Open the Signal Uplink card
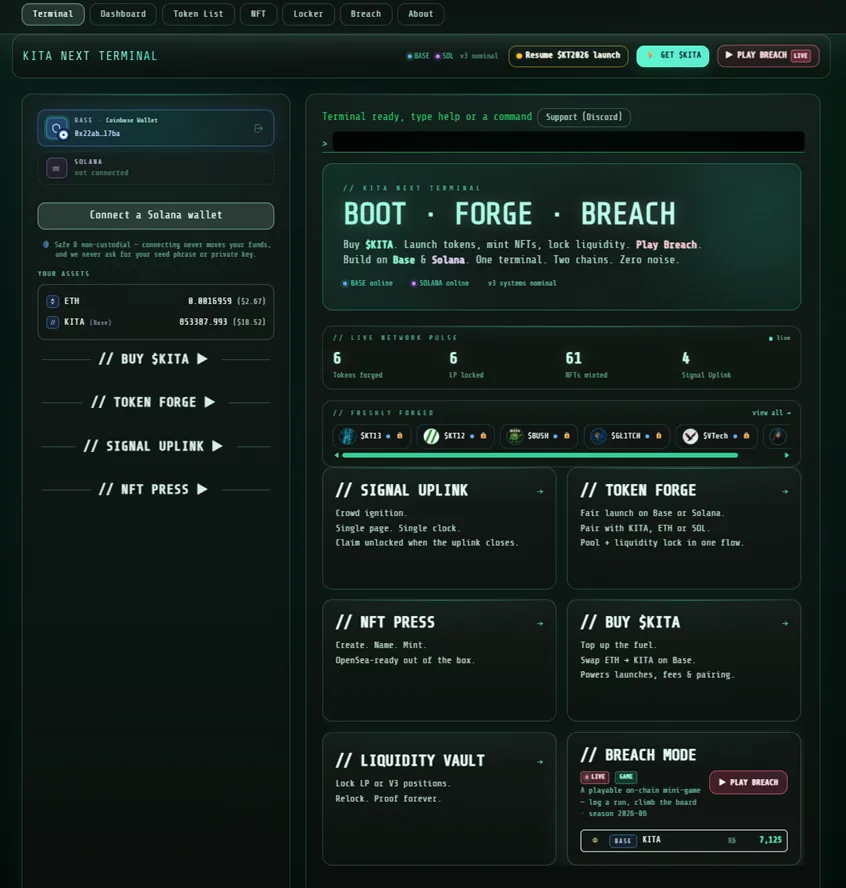 click(x=439, y=528)
